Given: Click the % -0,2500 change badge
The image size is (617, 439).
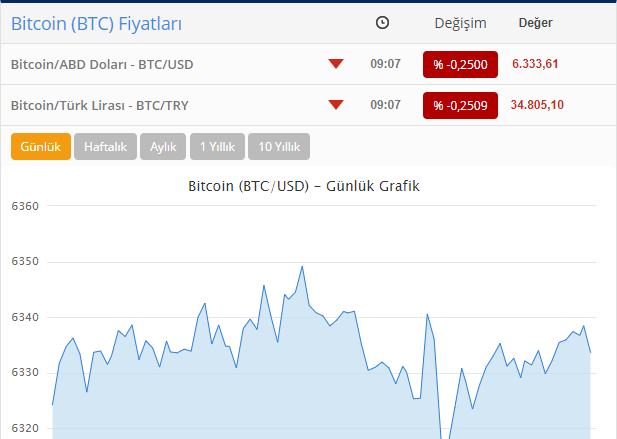Looking at the screenshot, I should [460, 65].
